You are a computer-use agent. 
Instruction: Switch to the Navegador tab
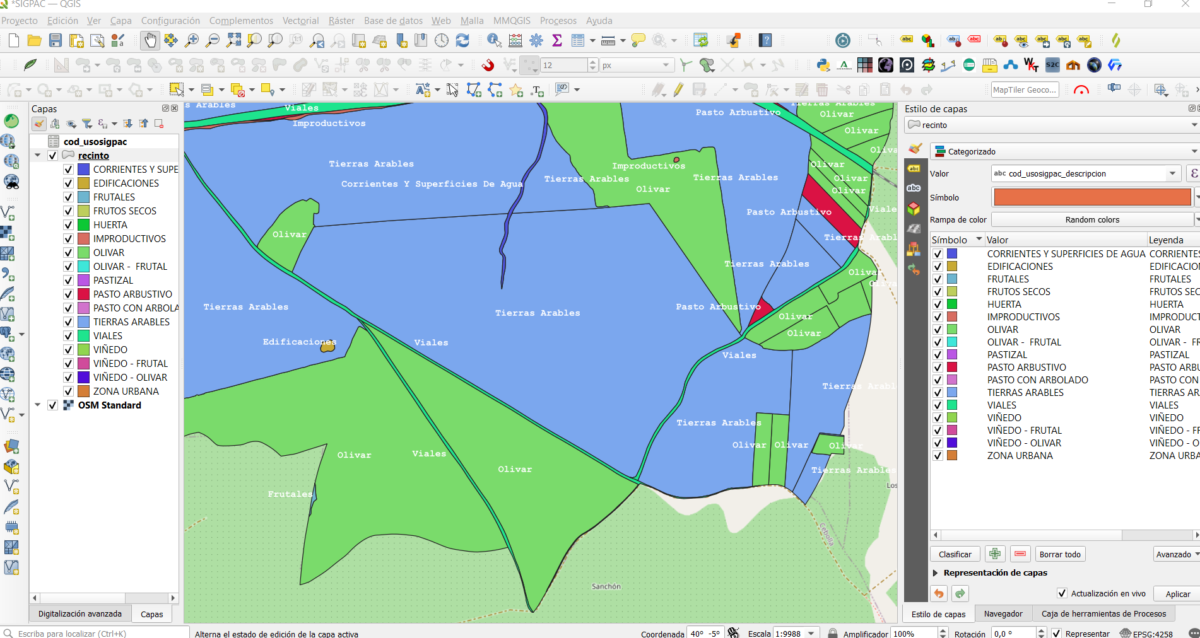pos(1003,613)
